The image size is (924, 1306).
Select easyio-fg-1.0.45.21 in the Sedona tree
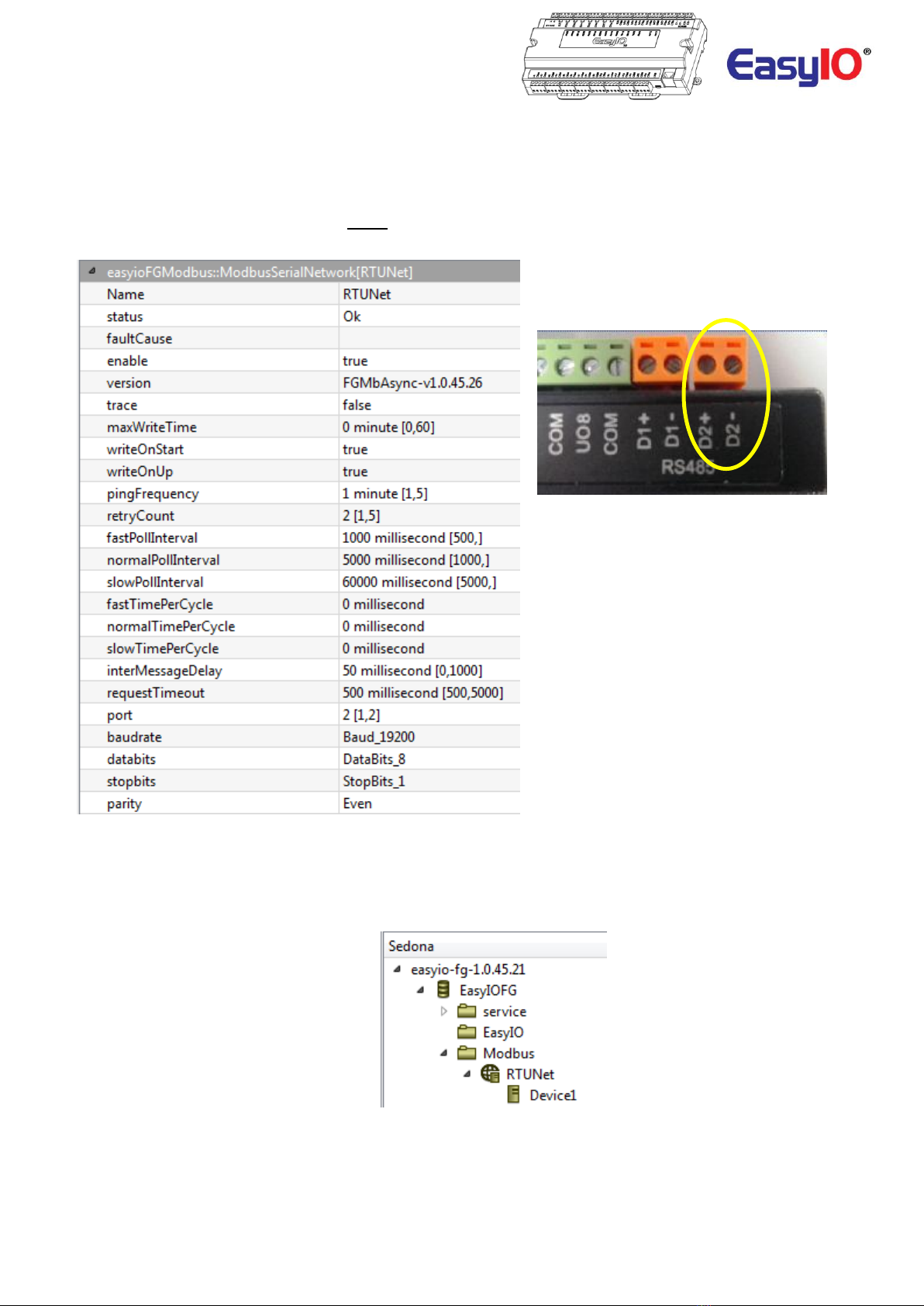tap(468, 969)
